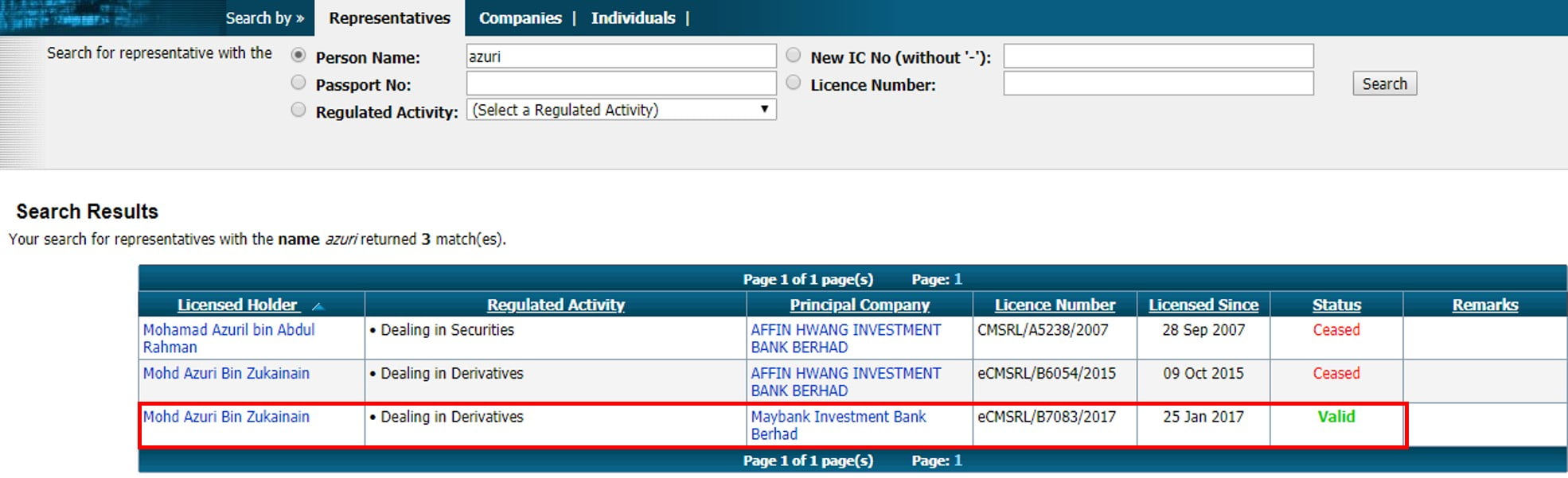Select the Passport No radio button
This screenshot has height=478, width=1568.
click(x=298, y=83)
